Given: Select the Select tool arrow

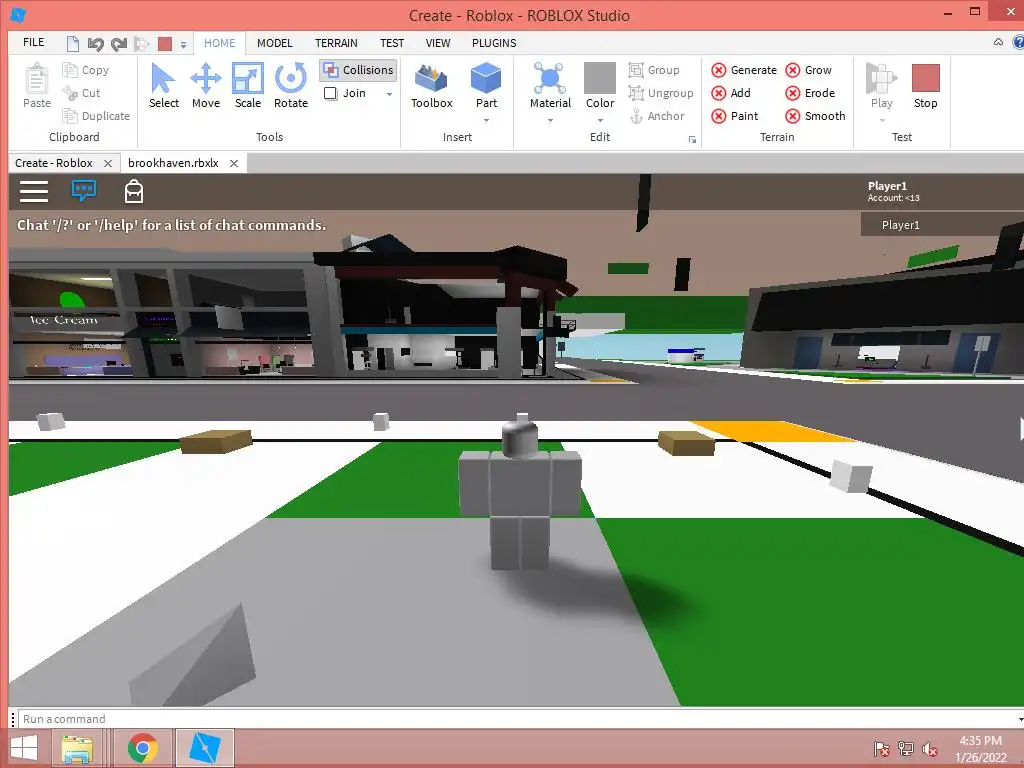Looking at the screenshot, I should [x=163, y=86].
